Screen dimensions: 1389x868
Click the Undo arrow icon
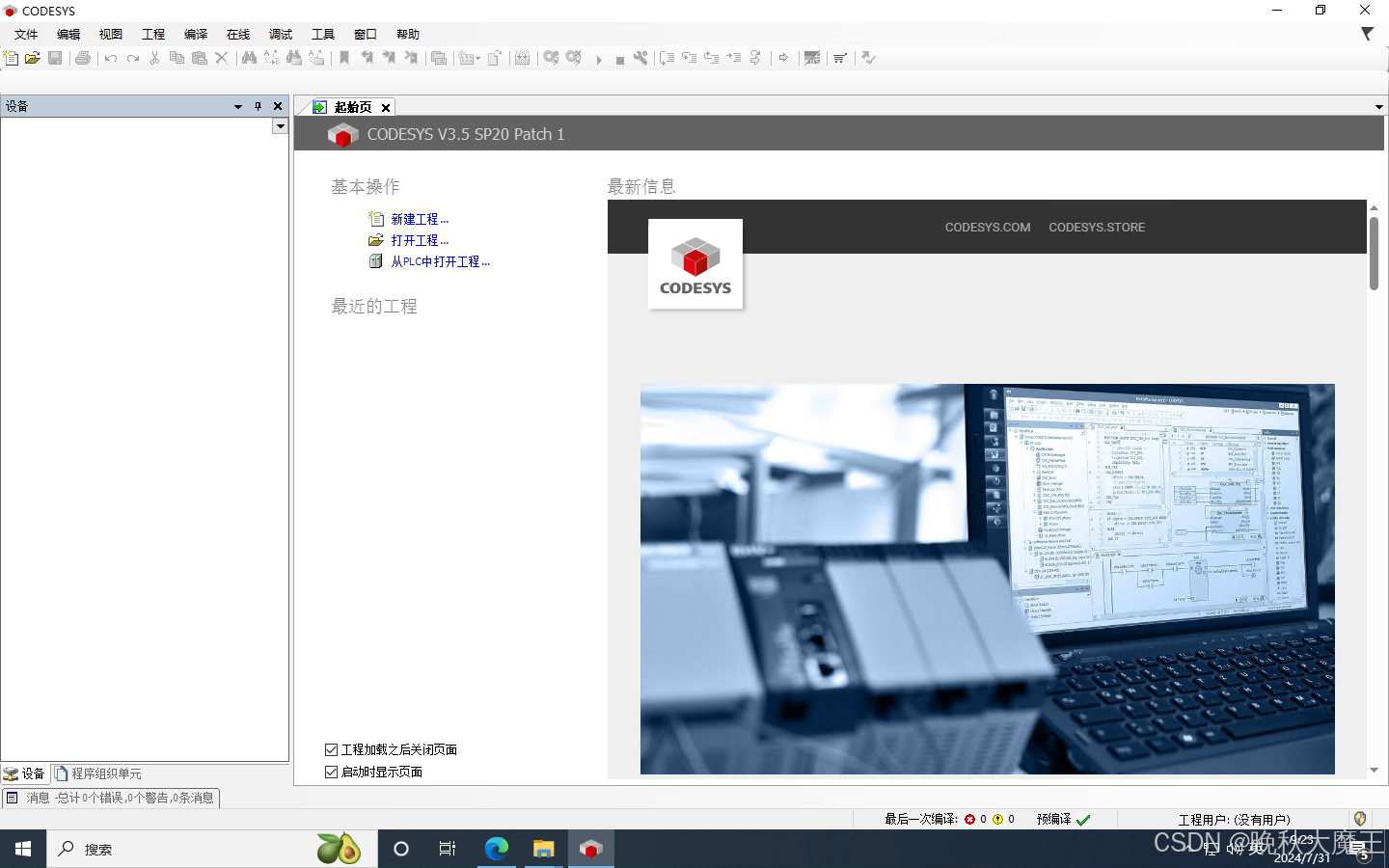(x=111, y=58)
